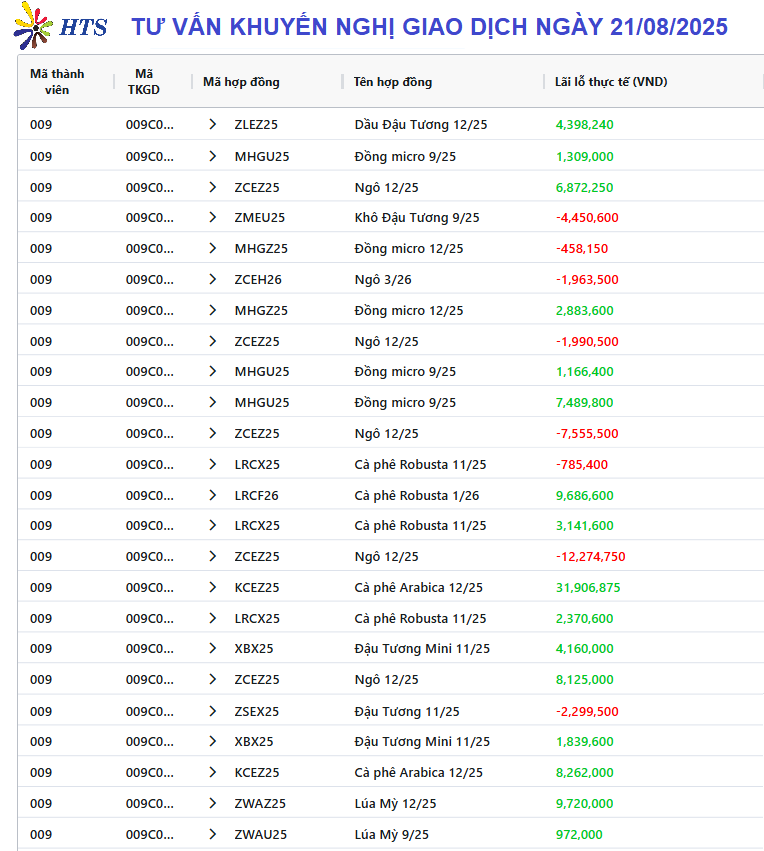Select the Khô Đậu Tương 9/25 name cell
This screenshot has width=764, height=851.
(x=417, y=218)
